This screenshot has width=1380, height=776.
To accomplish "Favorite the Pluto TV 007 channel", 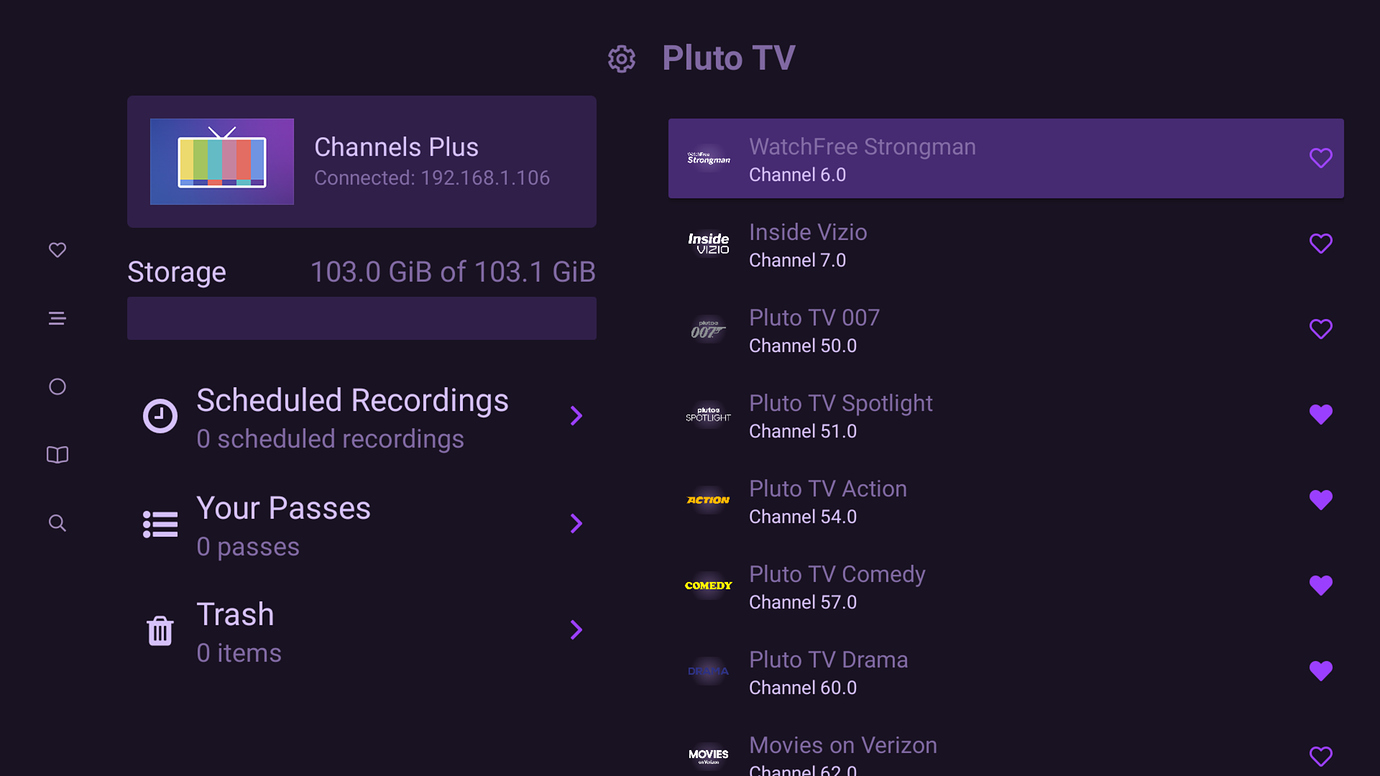I will (1321, 328).
